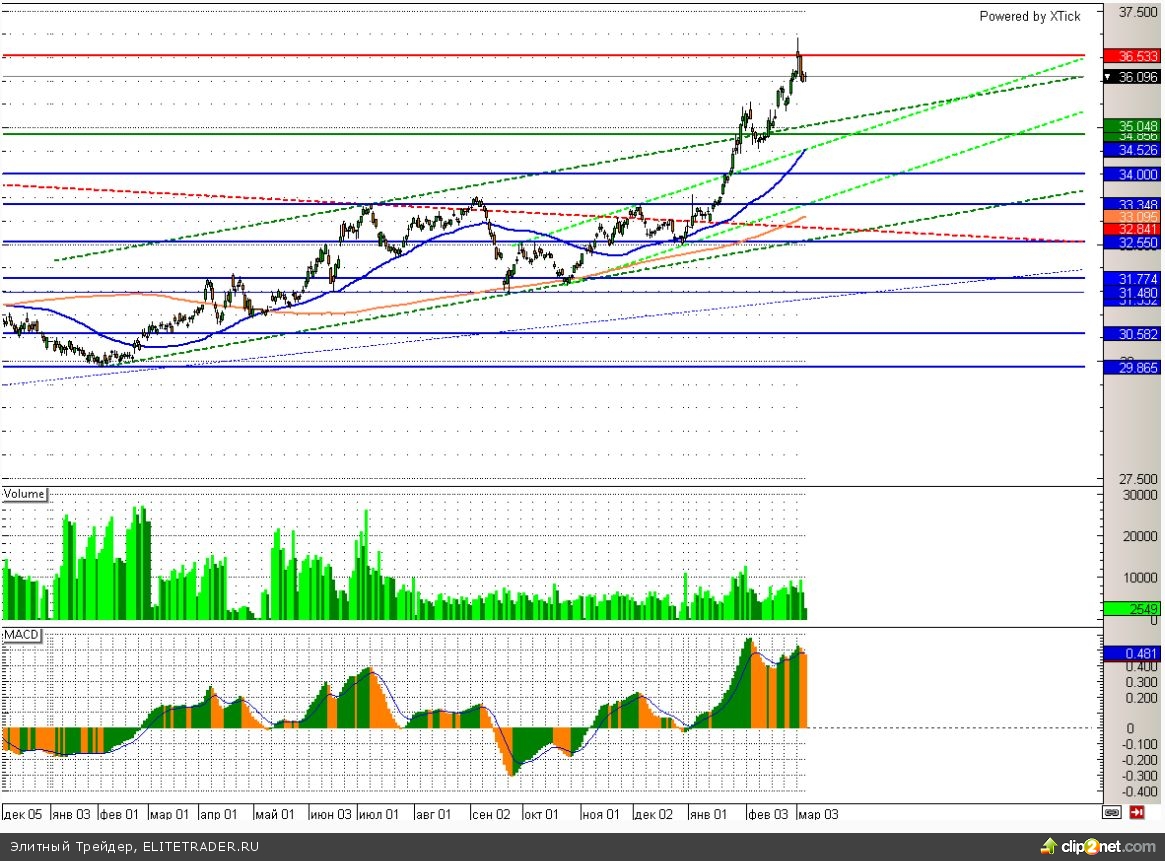Screen dimensions: 1165x861
Task: Select the Volume panel label
Action: [25, 494]
